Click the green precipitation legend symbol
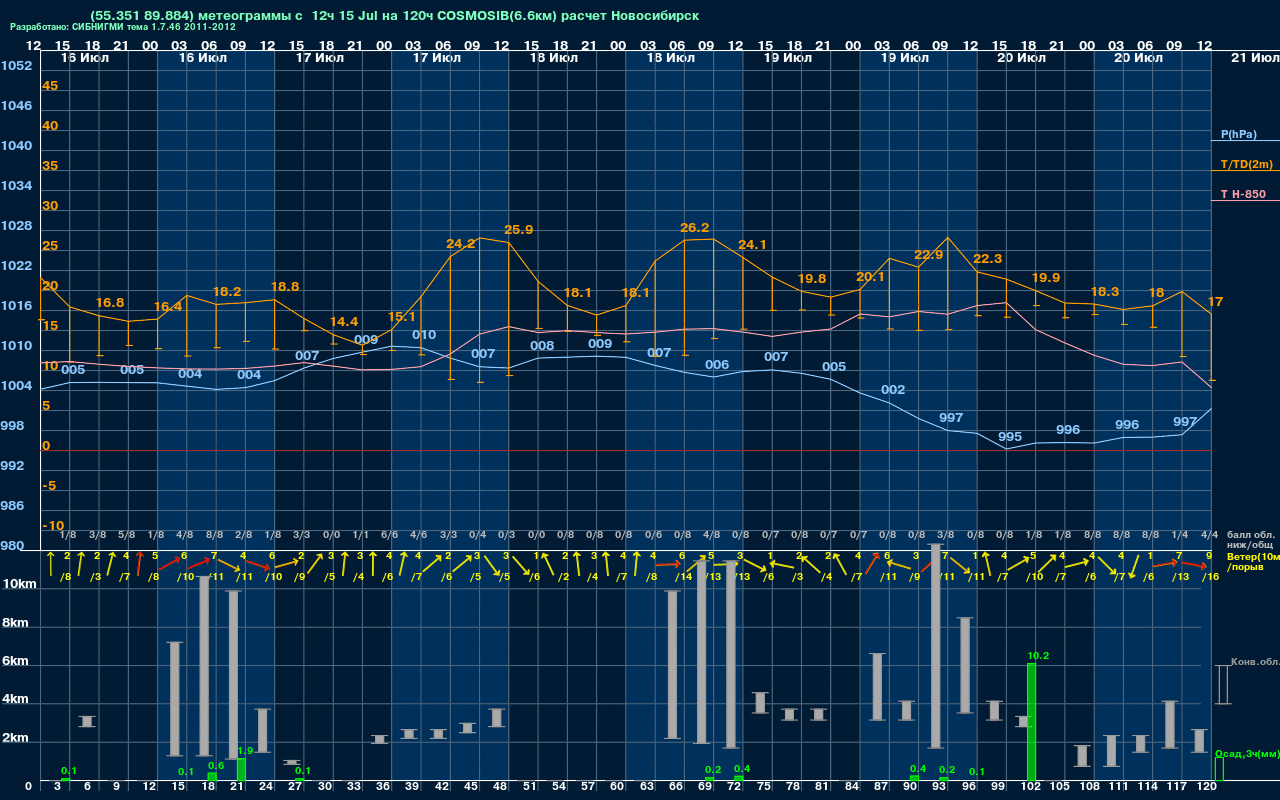 click(x=1218, y=769)
